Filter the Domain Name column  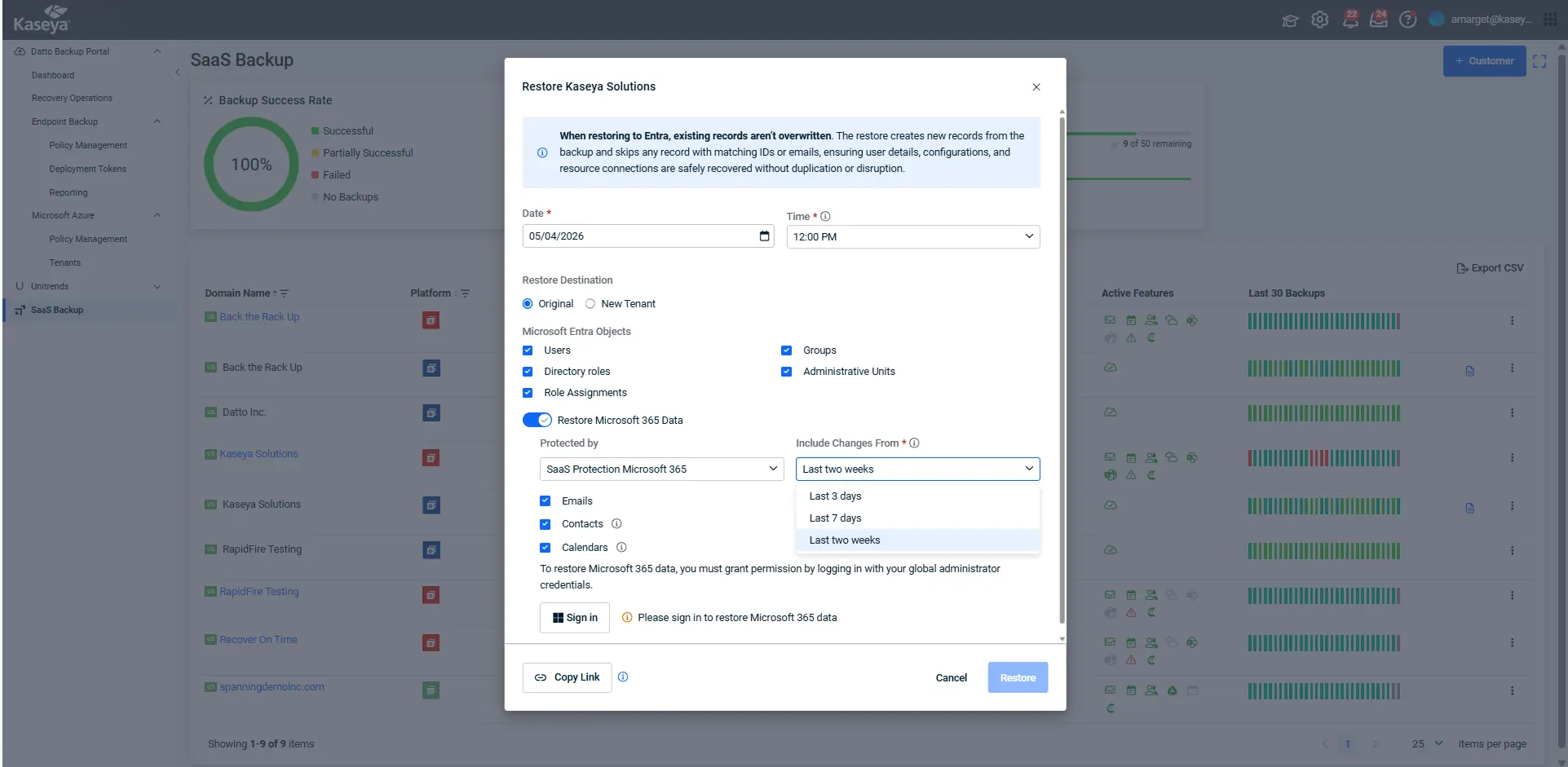[285, 293]
